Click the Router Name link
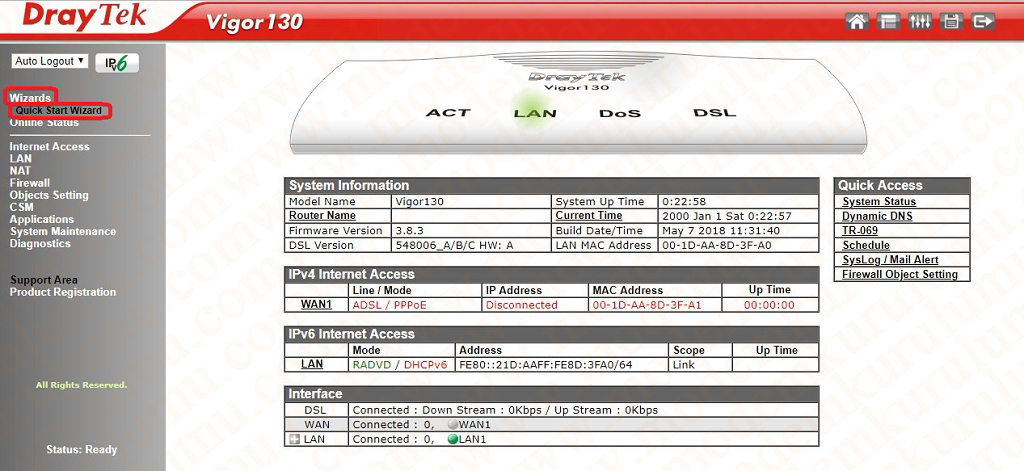Image resolution: width=1024 pixels, height=471 pixels. point(323,216)
